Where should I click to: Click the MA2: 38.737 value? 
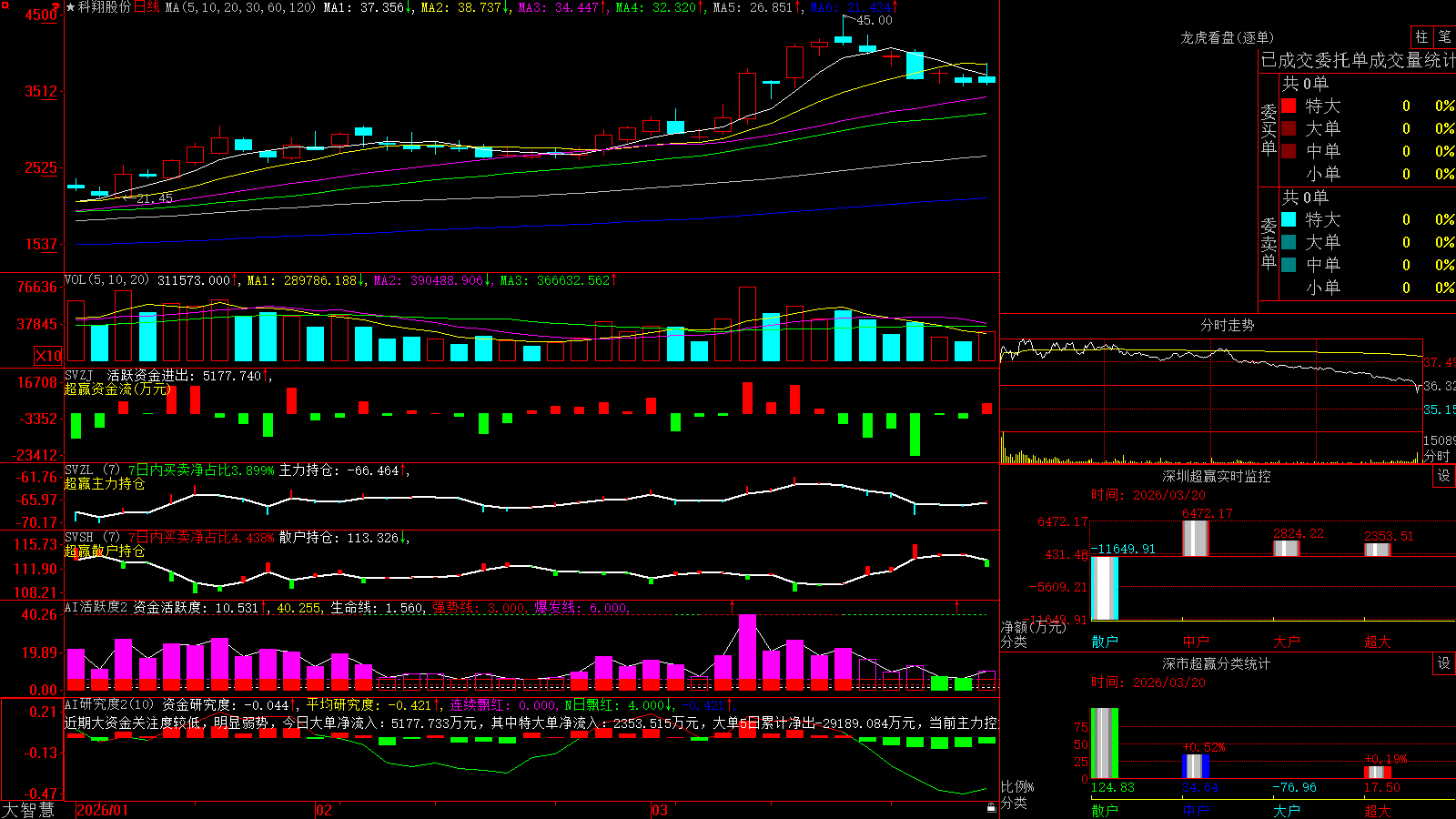tap(465, 7)
